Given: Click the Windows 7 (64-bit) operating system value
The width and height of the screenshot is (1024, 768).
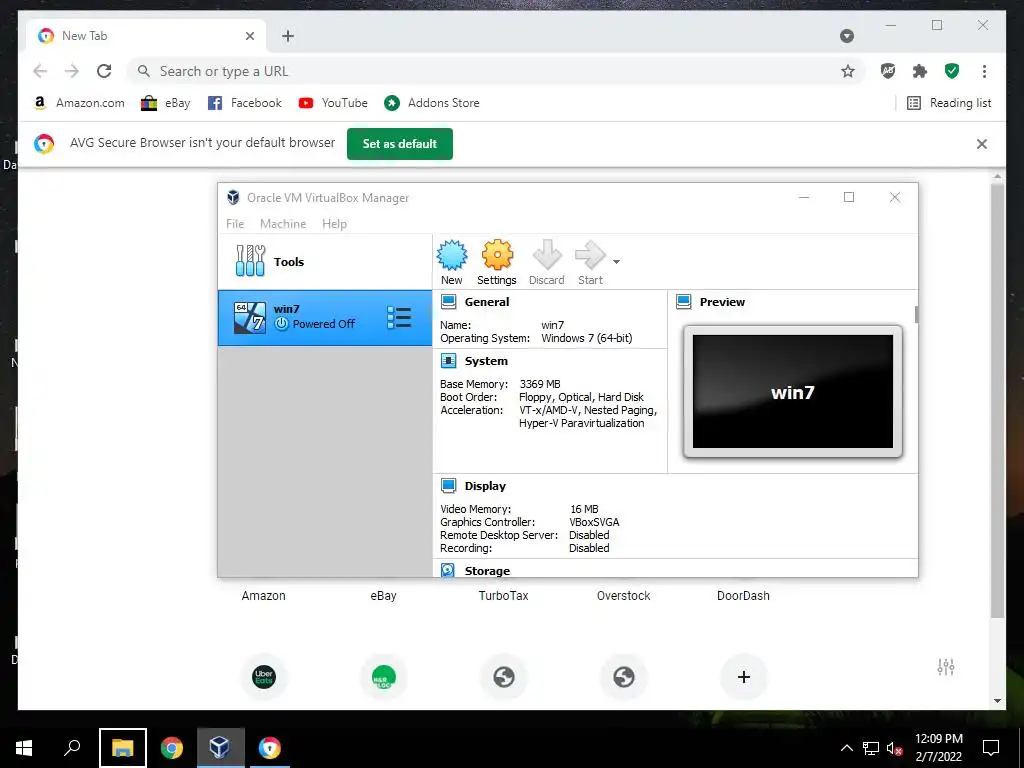Looking at the screenshot, I should (586, 338).
